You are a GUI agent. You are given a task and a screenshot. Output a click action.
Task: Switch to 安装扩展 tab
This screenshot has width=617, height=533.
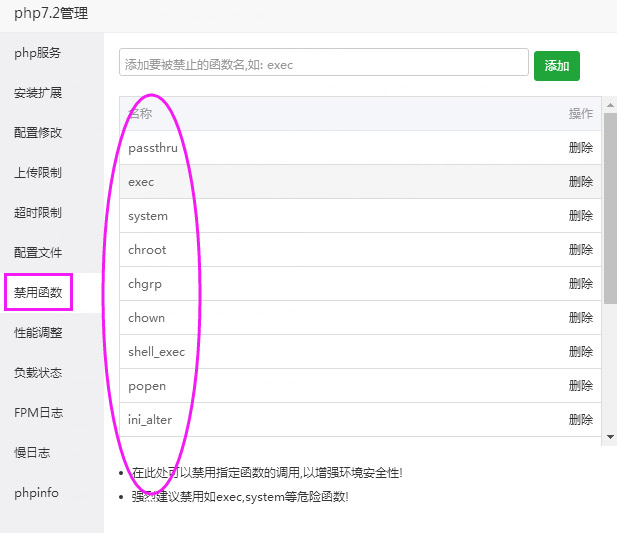[38, 93]
